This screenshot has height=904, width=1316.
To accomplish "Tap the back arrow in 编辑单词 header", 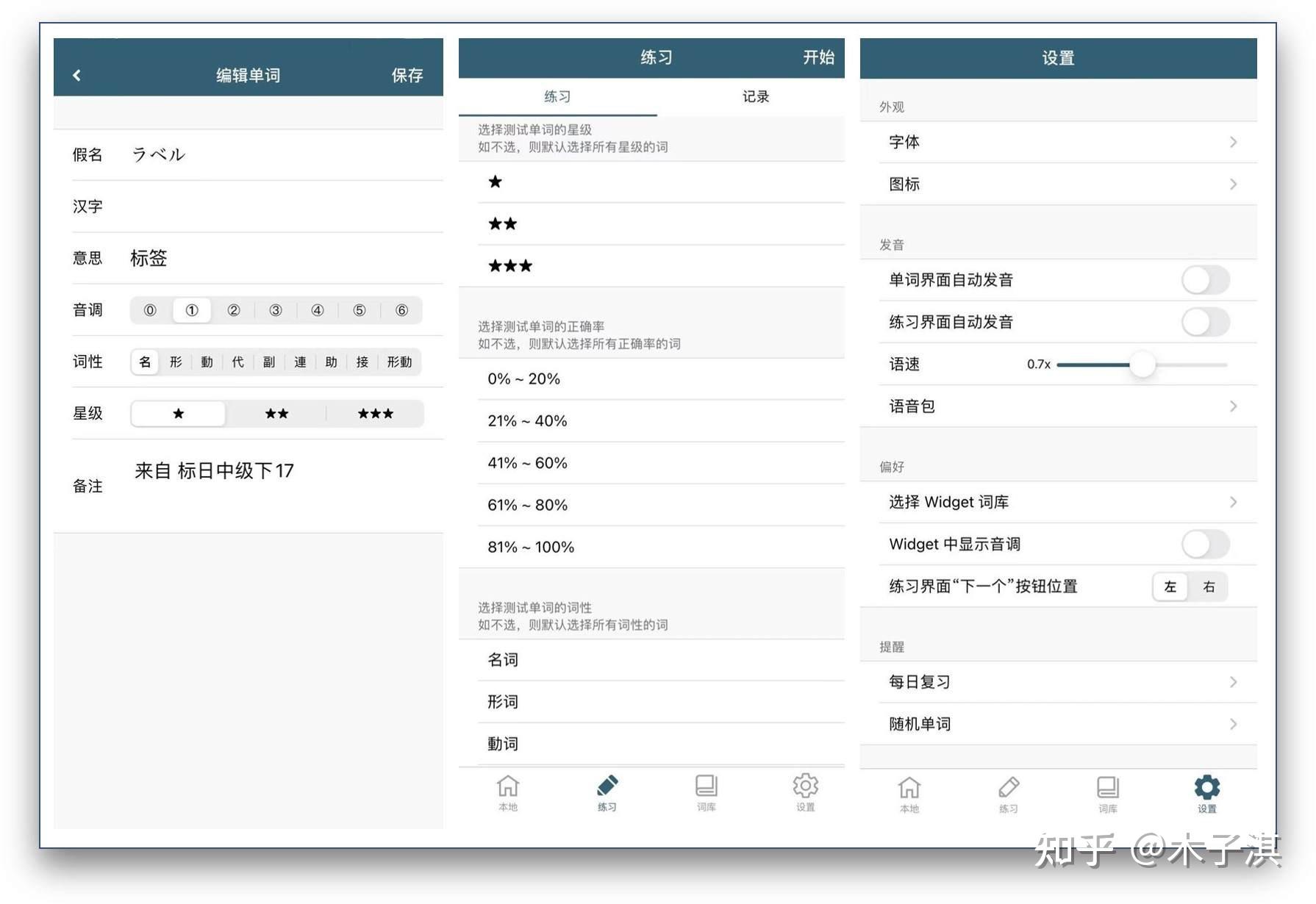I will [x=76, y=75].
